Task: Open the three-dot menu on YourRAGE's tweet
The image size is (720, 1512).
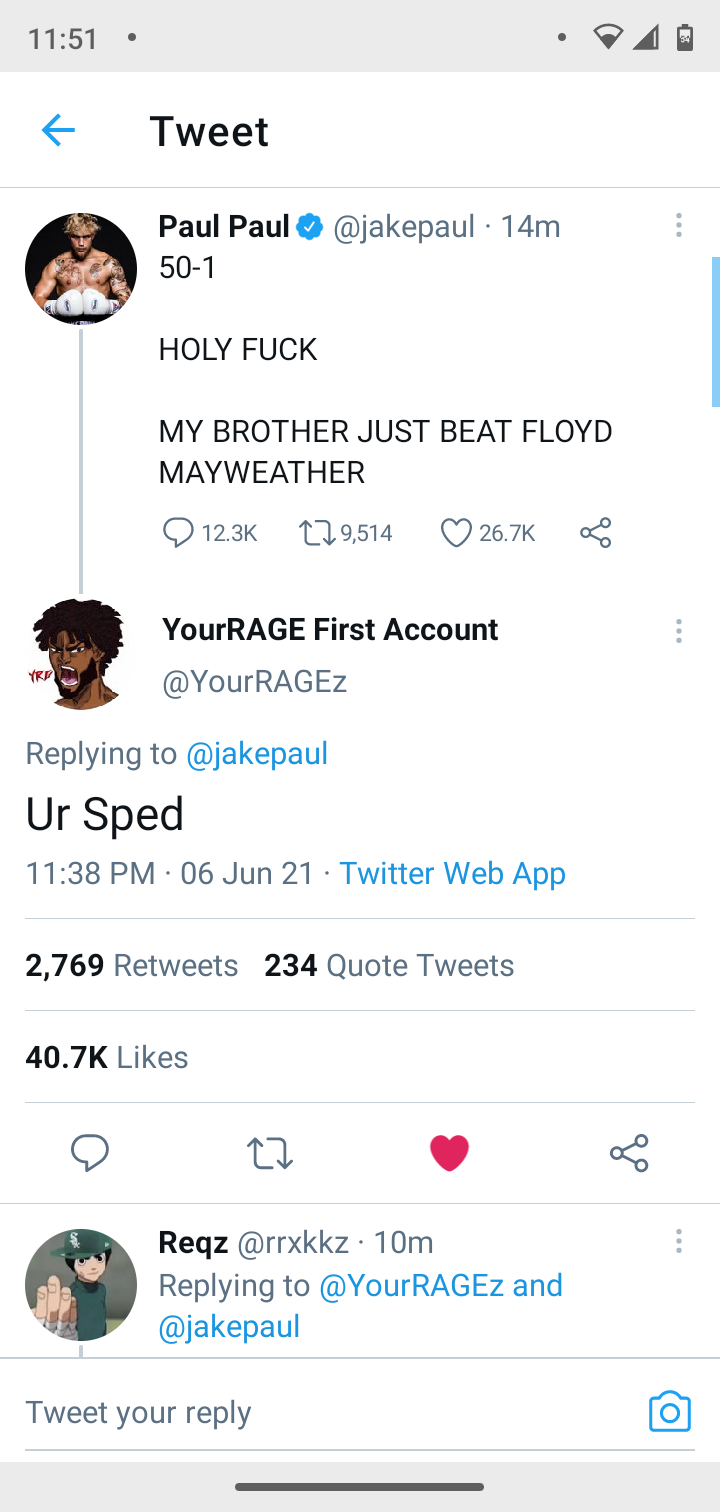Action: tap(679, 631)
